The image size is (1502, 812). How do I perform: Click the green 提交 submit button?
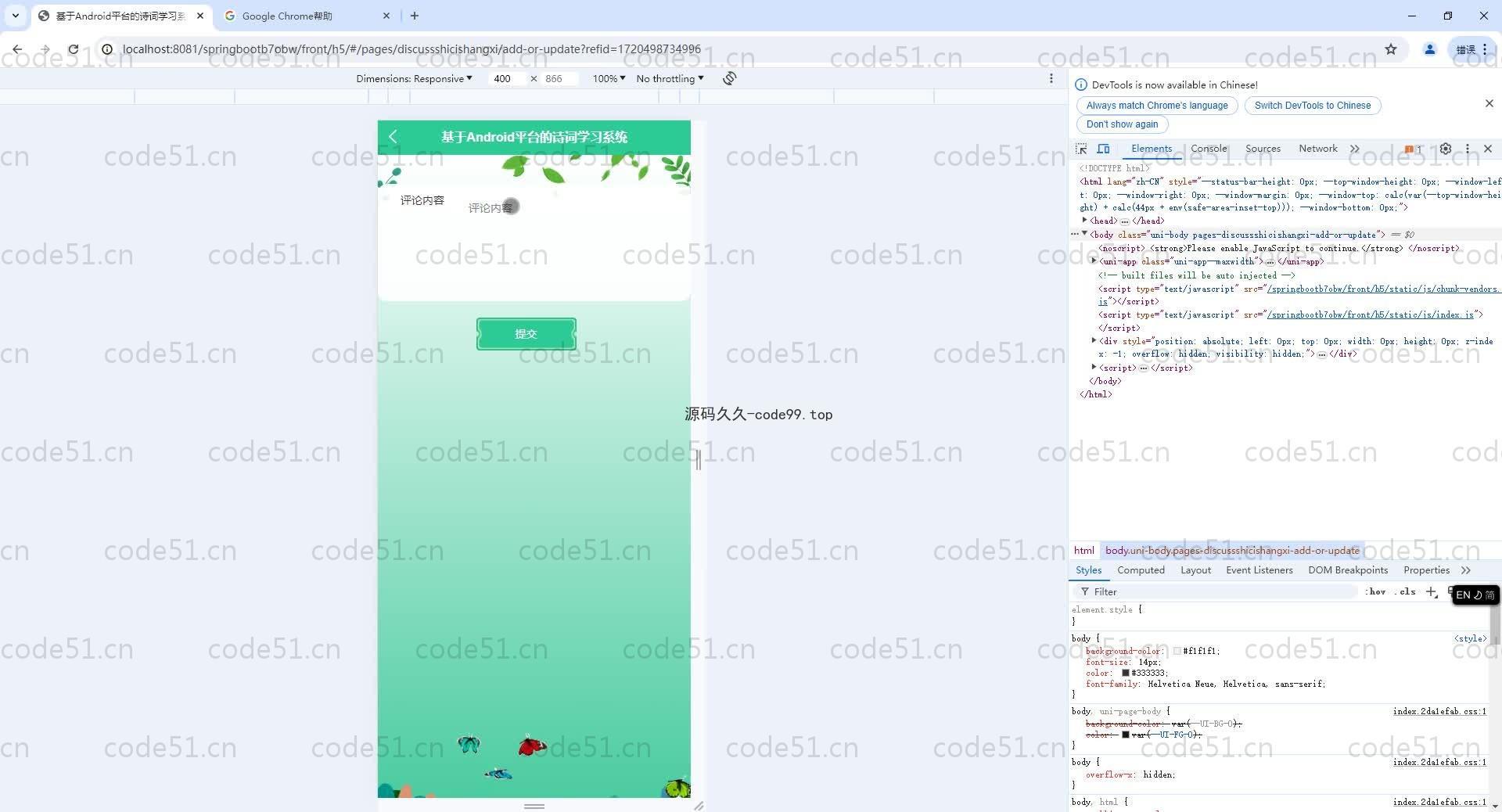tap(526, 334)
